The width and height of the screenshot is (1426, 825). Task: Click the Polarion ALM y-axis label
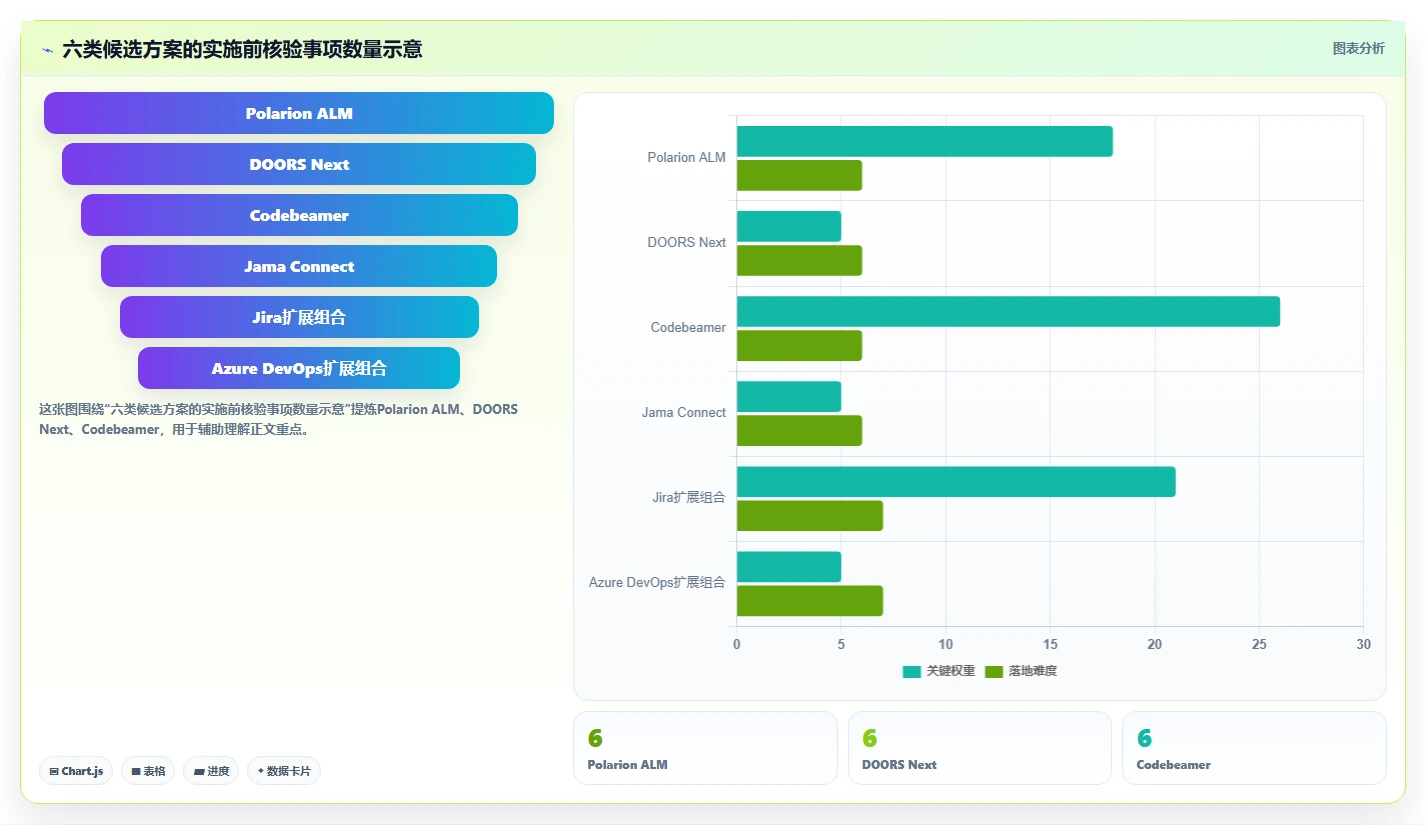[686, 157]
